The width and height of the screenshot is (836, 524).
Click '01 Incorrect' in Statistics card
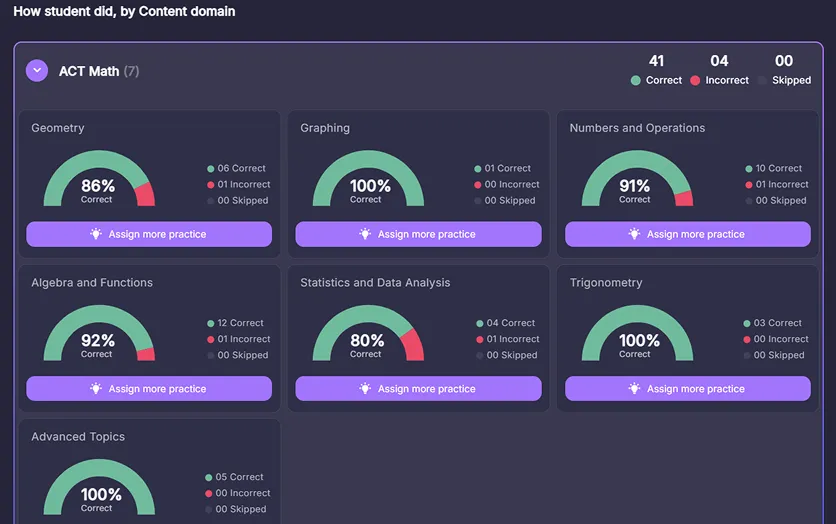tap(513, 338)
